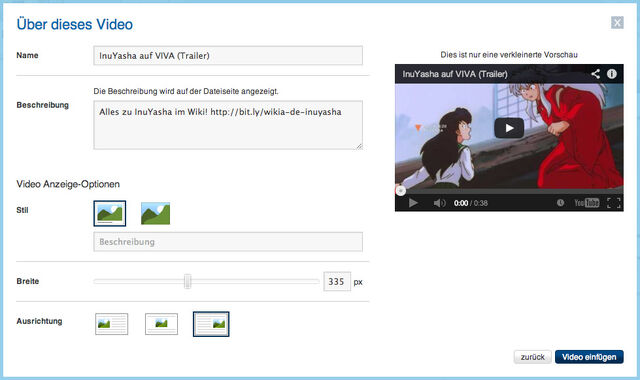The width and height of the screenshot is (640, 380).
Task: Click the zurück button
Action: 533,357
